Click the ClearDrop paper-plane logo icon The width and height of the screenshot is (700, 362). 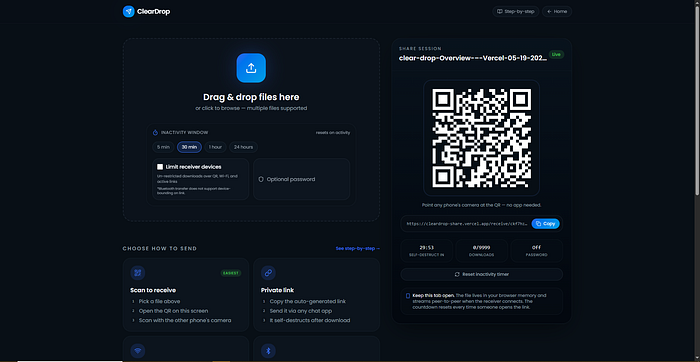[x=129, y=12]
